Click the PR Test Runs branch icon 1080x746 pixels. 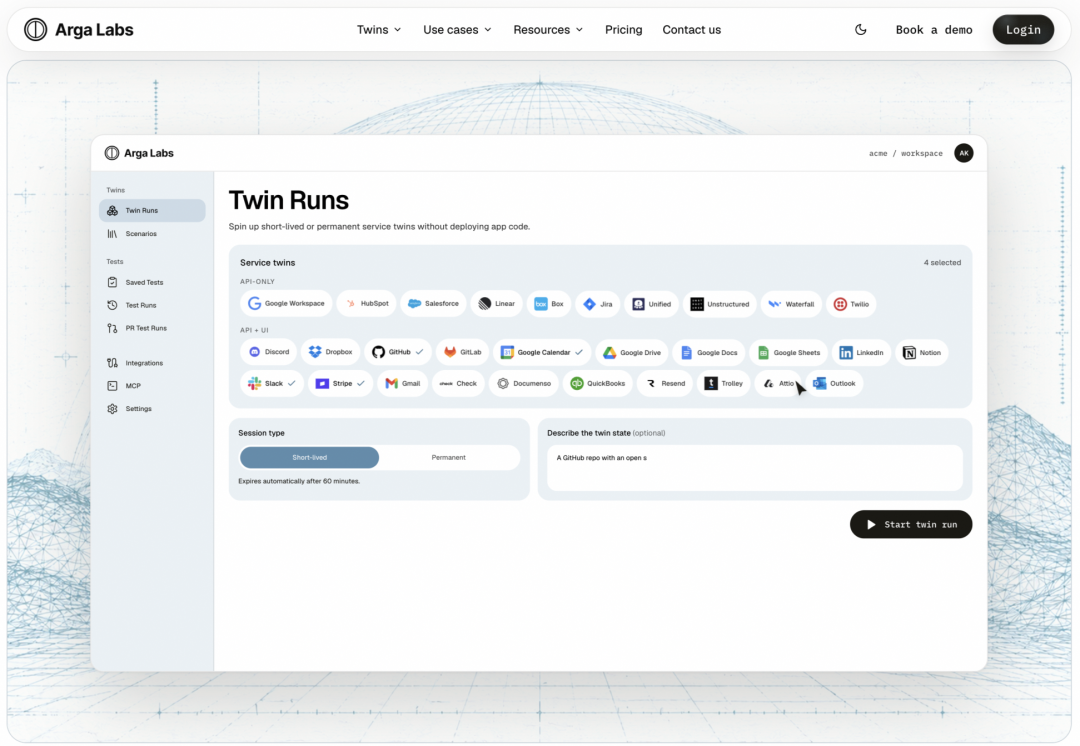pos(112,329)
